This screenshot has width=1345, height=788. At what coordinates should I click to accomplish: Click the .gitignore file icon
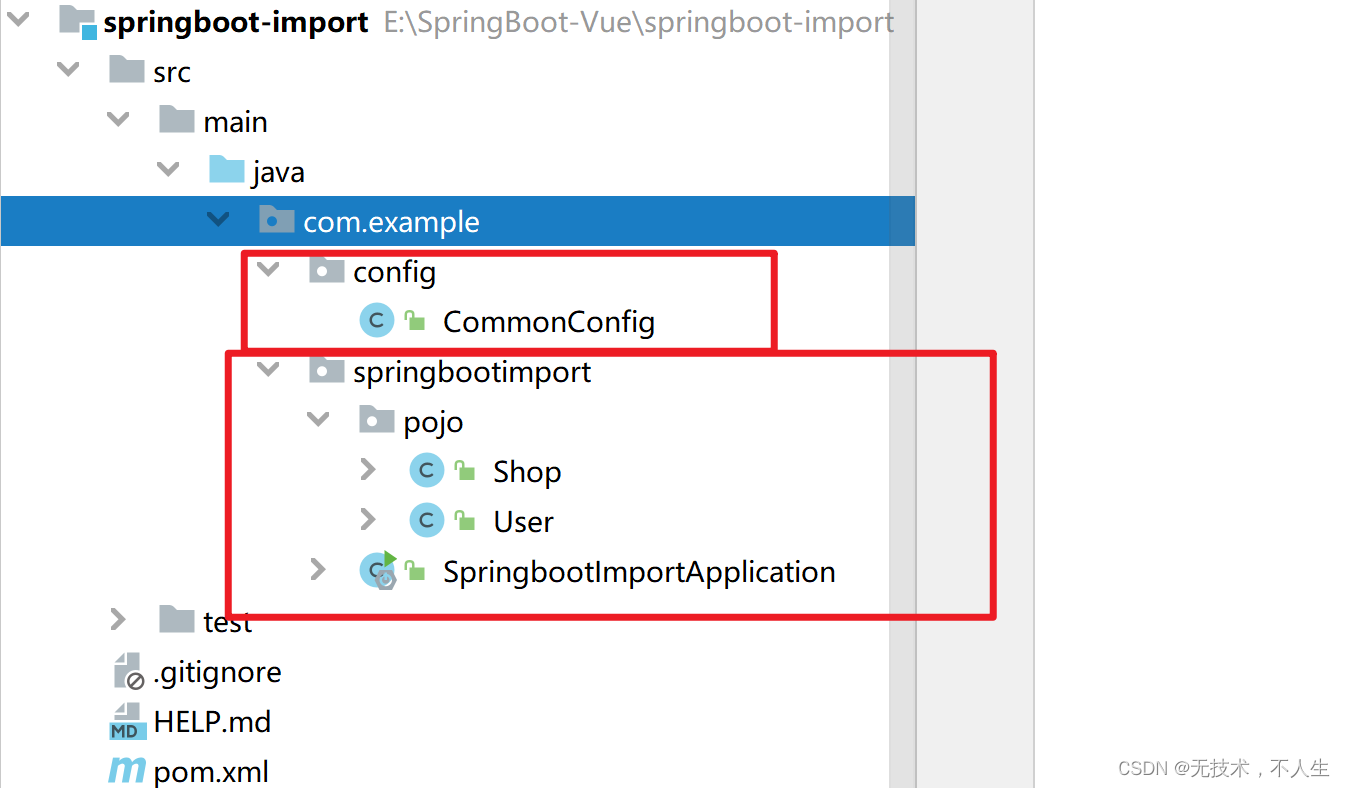(x=127, y=671)
